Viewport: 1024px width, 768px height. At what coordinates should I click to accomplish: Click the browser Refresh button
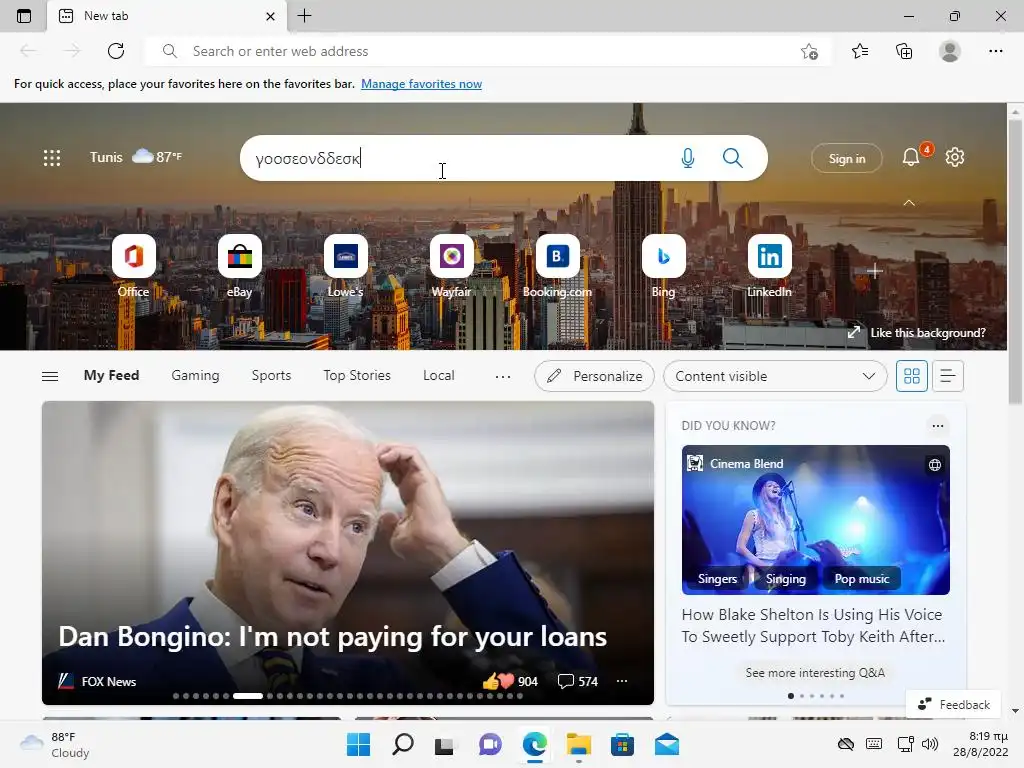coord(116,51)
